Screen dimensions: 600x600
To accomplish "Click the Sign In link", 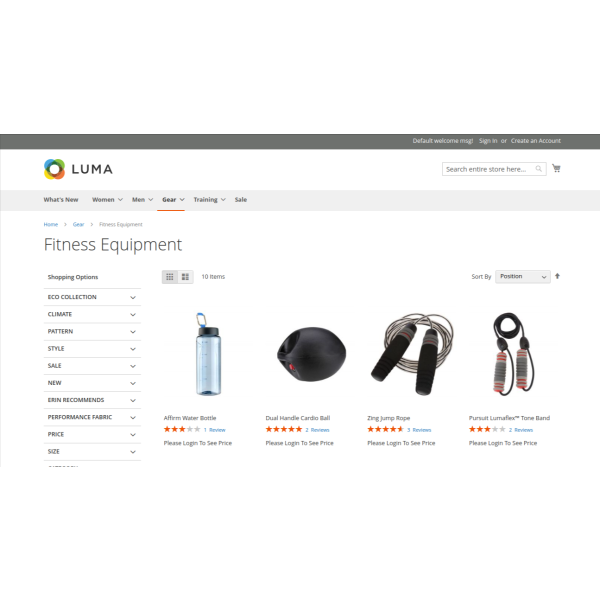I will pyautogui.click(x=488, y=141).
